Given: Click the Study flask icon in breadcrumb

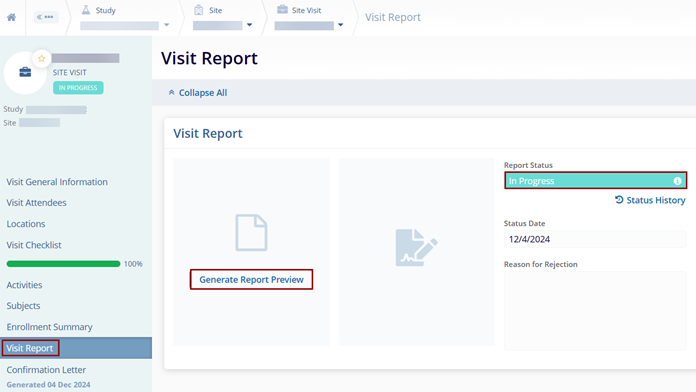Looking at the screenshot, I should pyautogui.click(x=86, y=10).
